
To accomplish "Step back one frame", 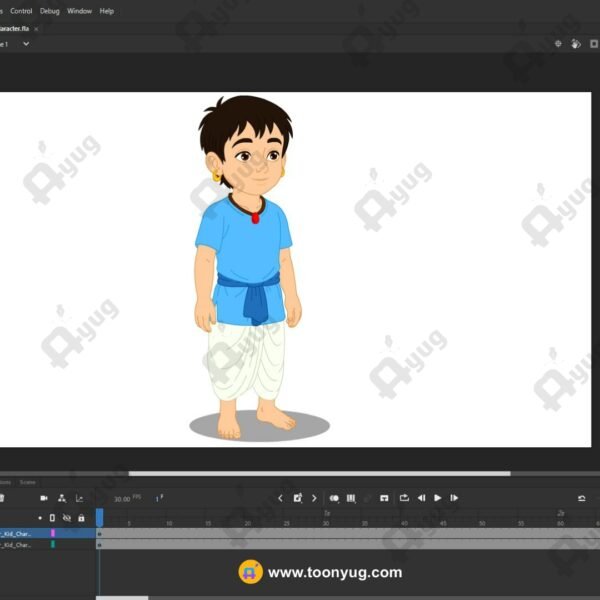I will click(421, 498).
